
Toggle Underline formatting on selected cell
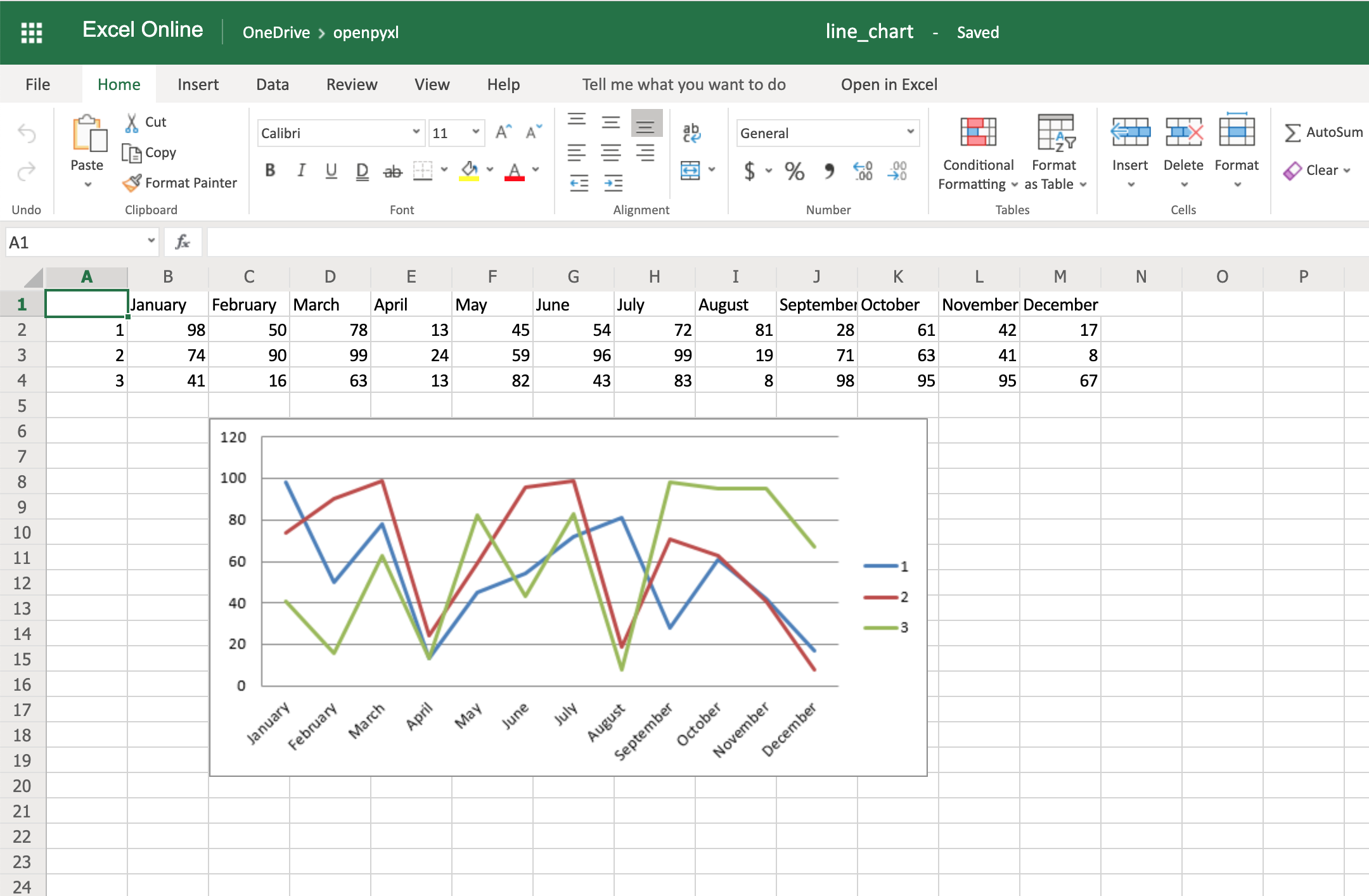point(330,170)
